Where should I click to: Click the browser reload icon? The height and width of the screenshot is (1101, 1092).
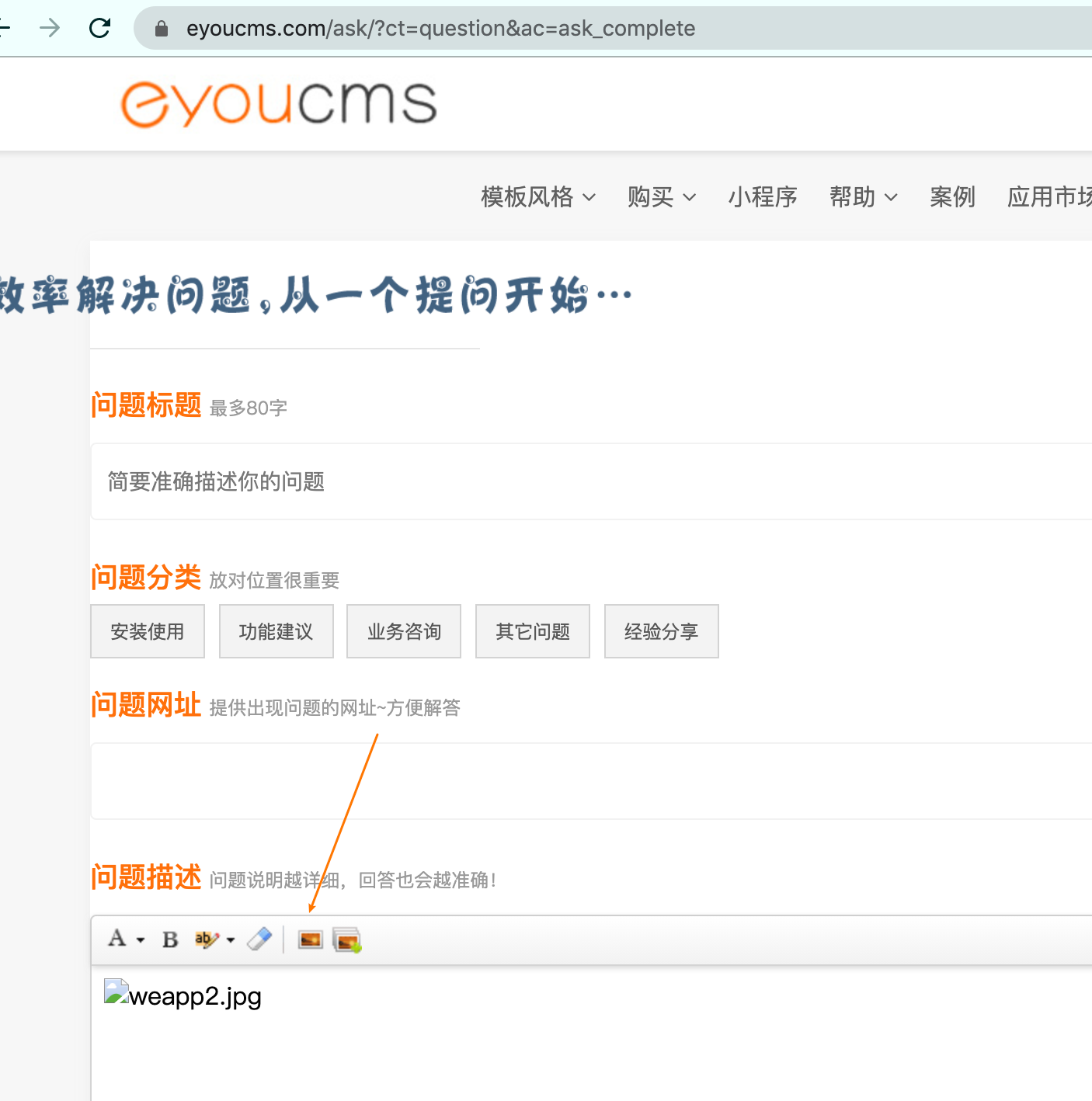point(99,29)
